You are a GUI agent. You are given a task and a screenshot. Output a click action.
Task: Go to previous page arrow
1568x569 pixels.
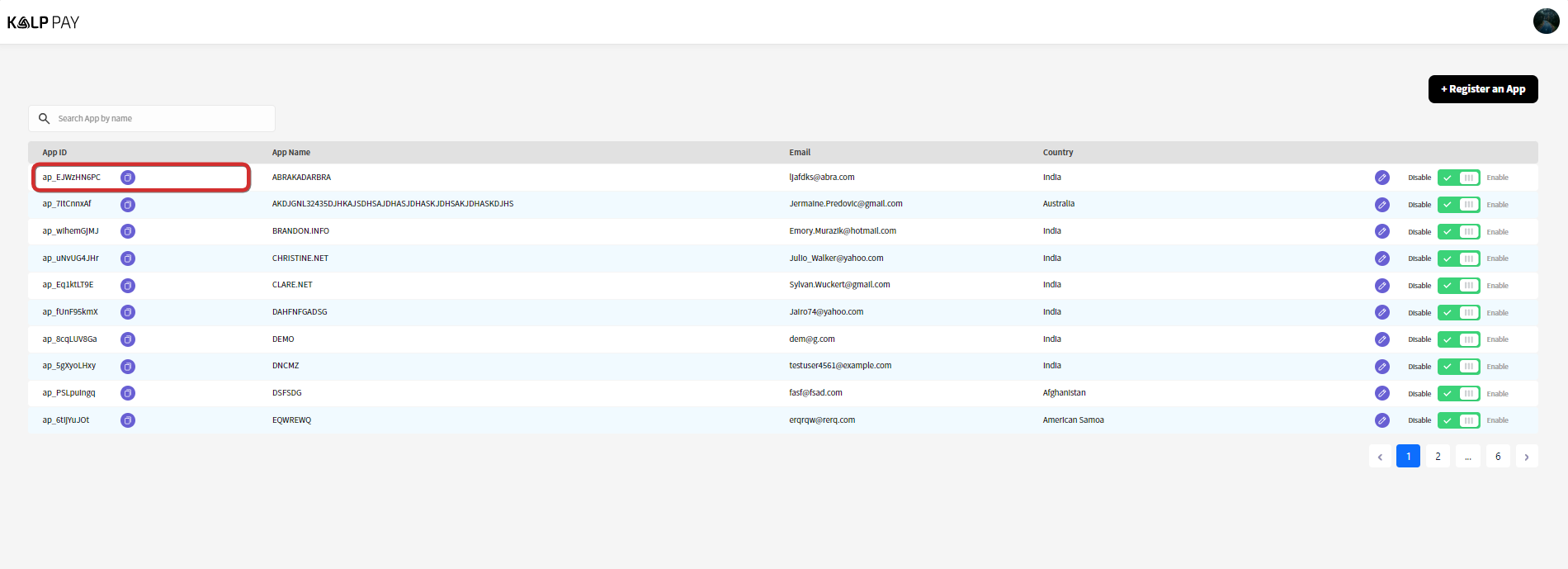click(1380, 457)
